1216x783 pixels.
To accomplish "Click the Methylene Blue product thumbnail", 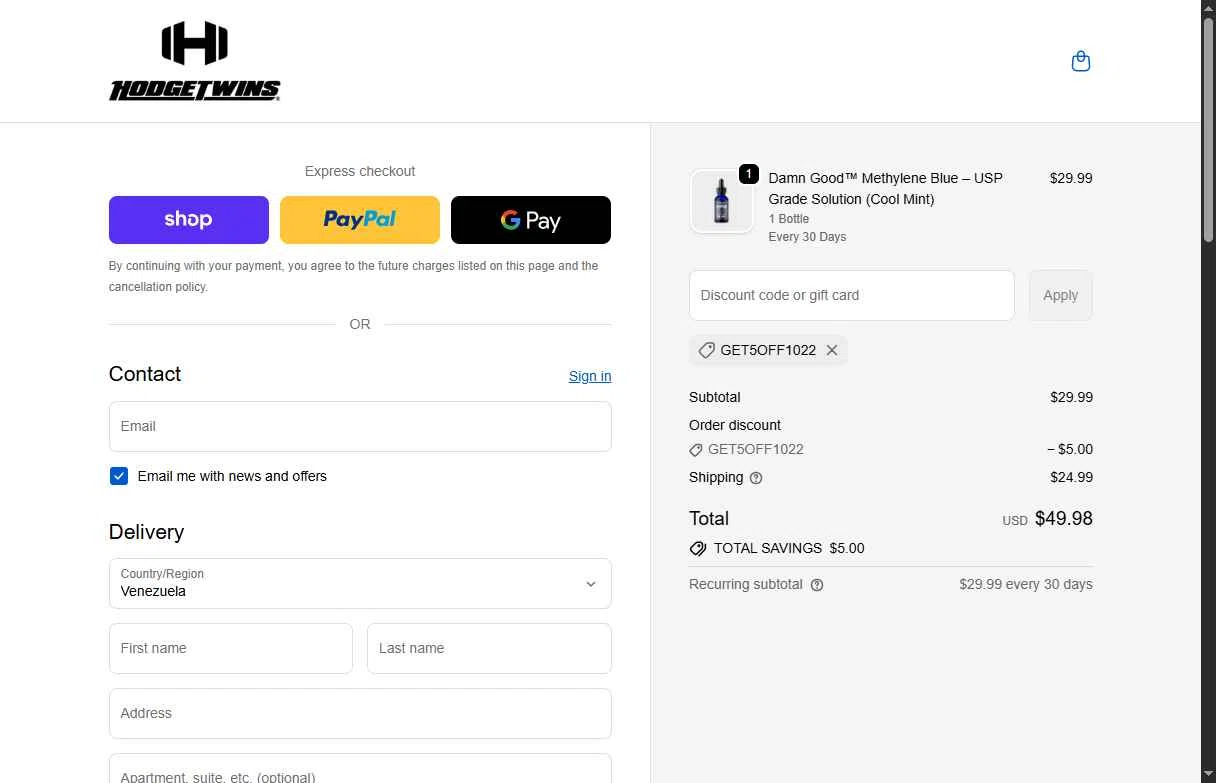I will coord(721,201).
